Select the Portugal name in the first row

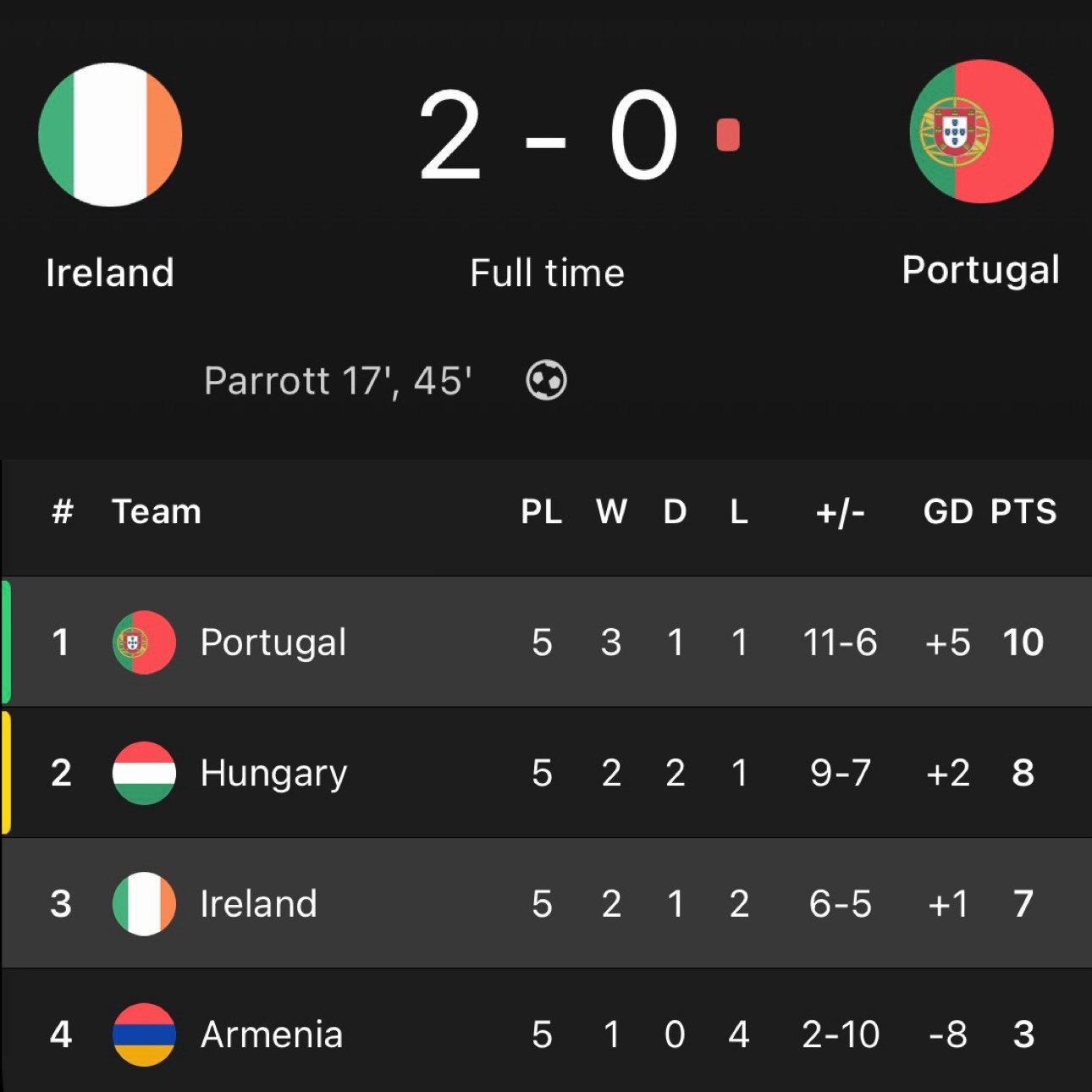tap(273, 643)
